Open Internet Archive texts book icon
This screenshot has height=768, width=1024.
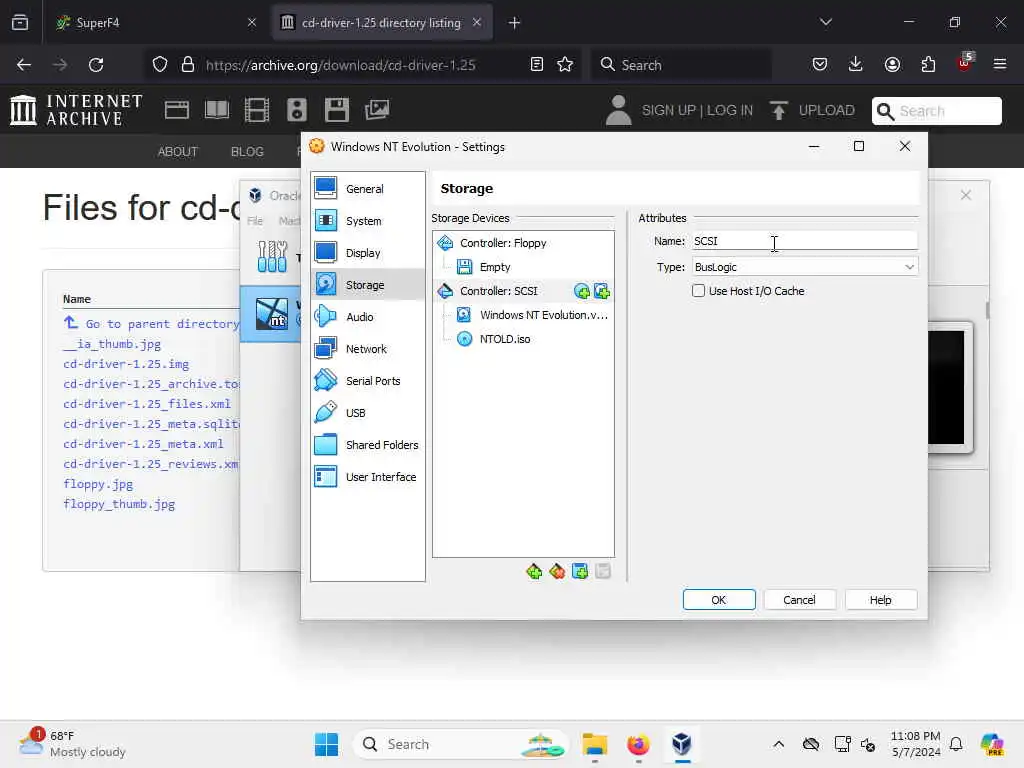coord(217,110)
